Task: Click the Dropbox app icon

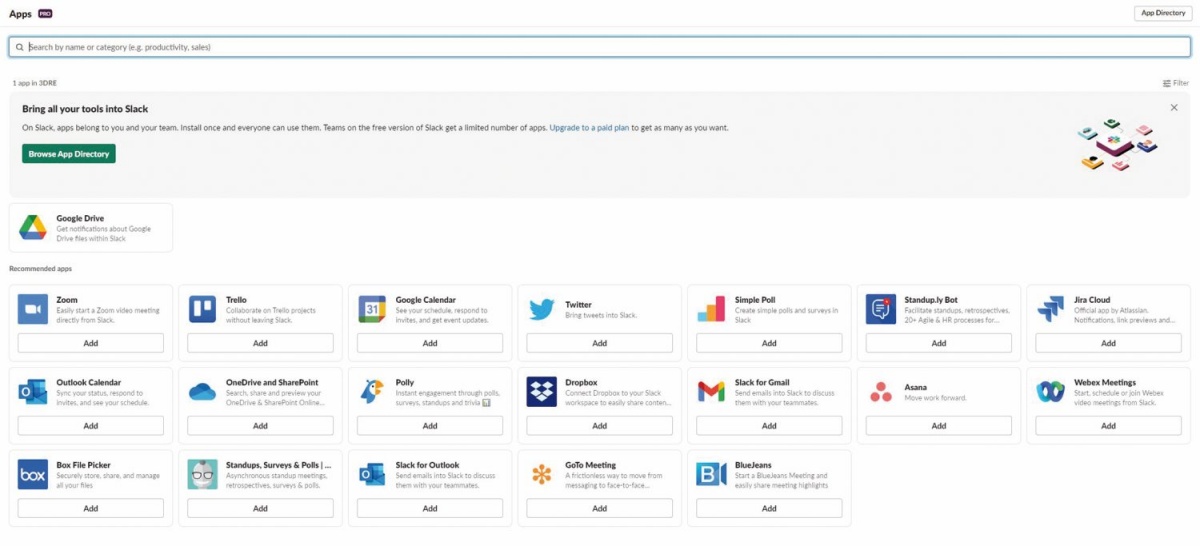Action: click(x=542, y=392)
